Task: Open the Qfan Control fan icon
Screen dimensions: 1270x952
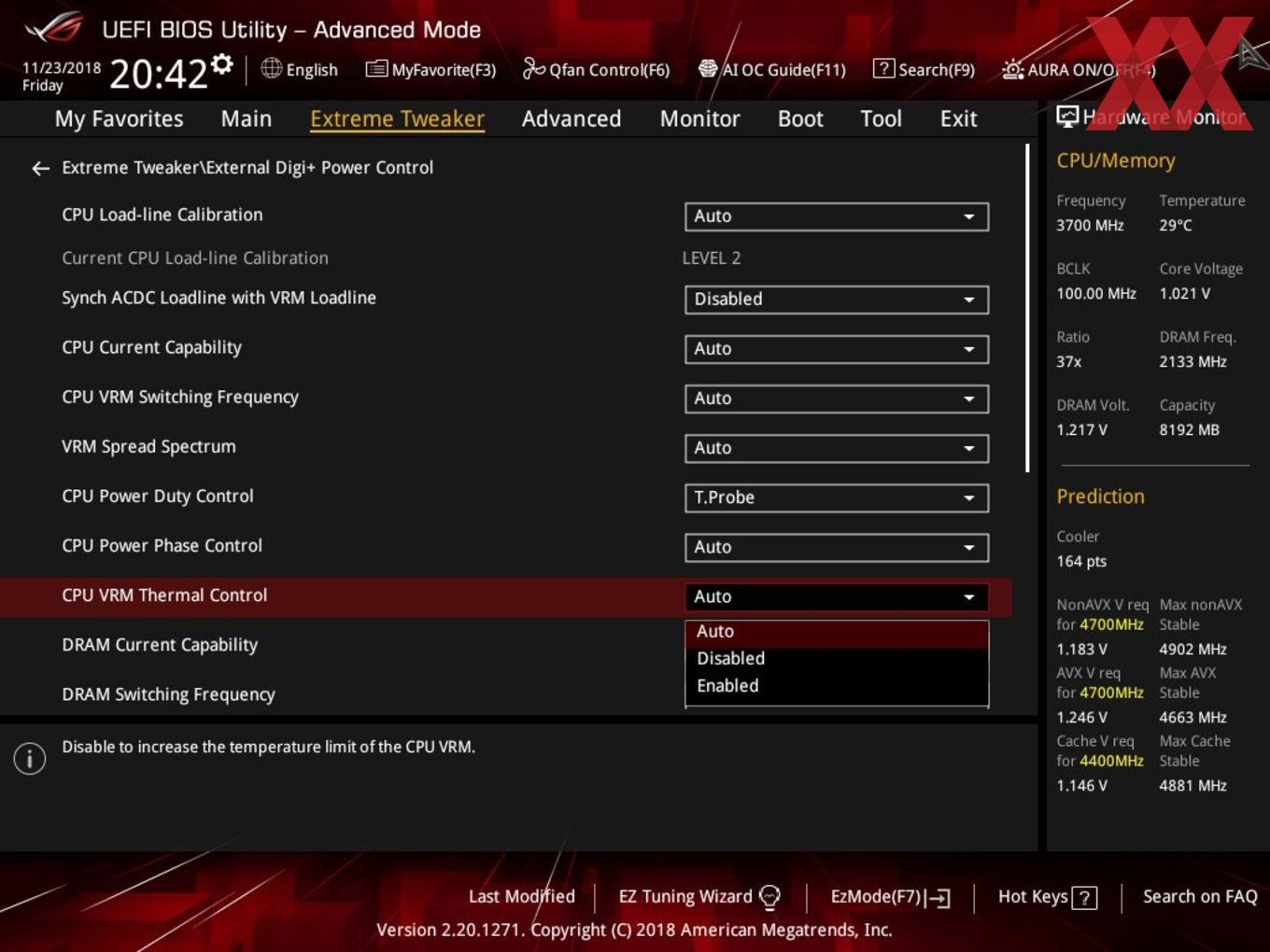Action: [x=533, y=68]
